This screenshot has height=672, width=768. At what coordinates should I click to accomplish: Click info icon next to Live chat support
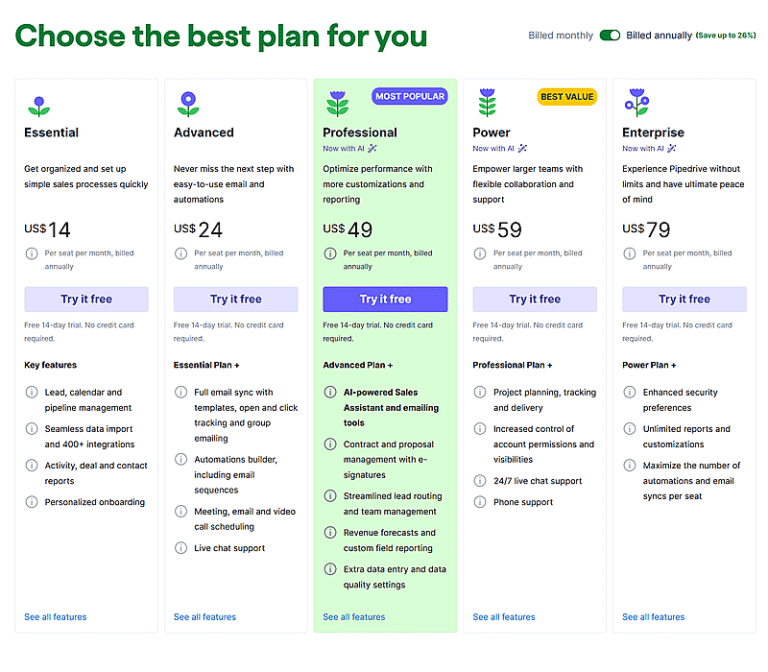pos(181,548)
